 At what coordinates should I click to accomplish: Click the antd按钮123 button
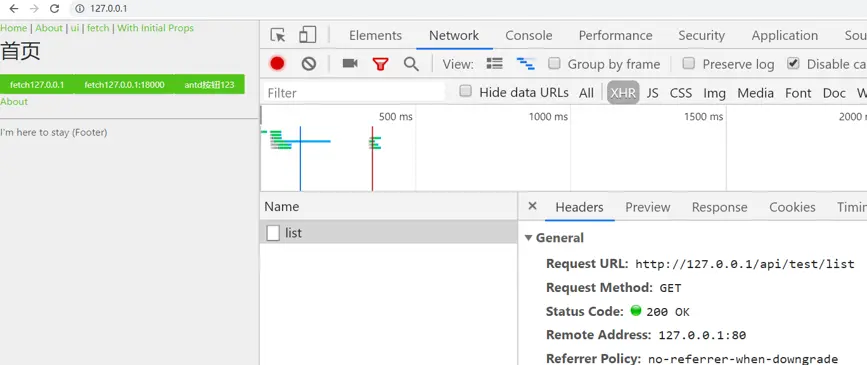point(209,85)
